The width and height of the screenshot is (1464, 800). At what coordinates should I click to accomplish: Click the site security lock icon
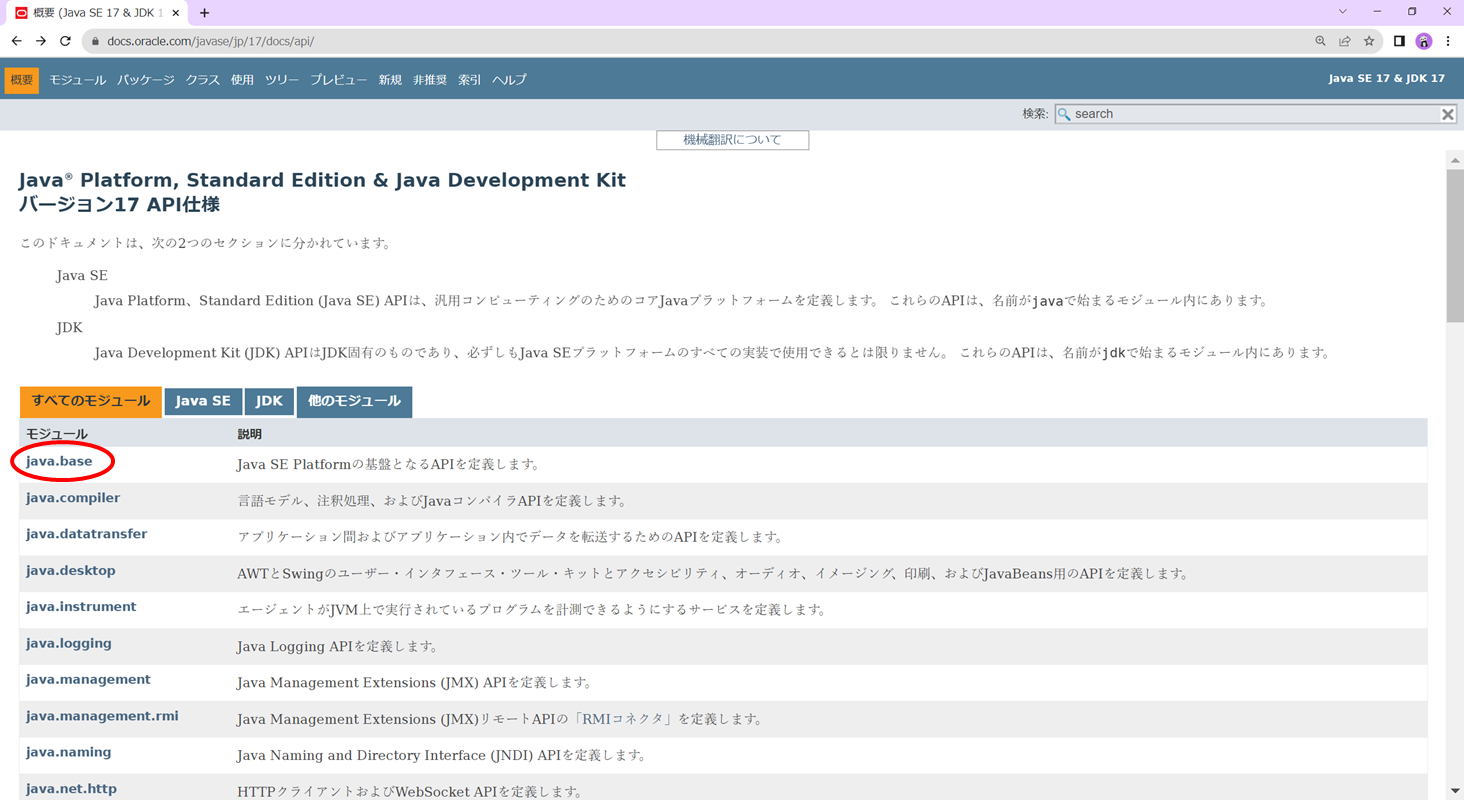click(95, 43)
